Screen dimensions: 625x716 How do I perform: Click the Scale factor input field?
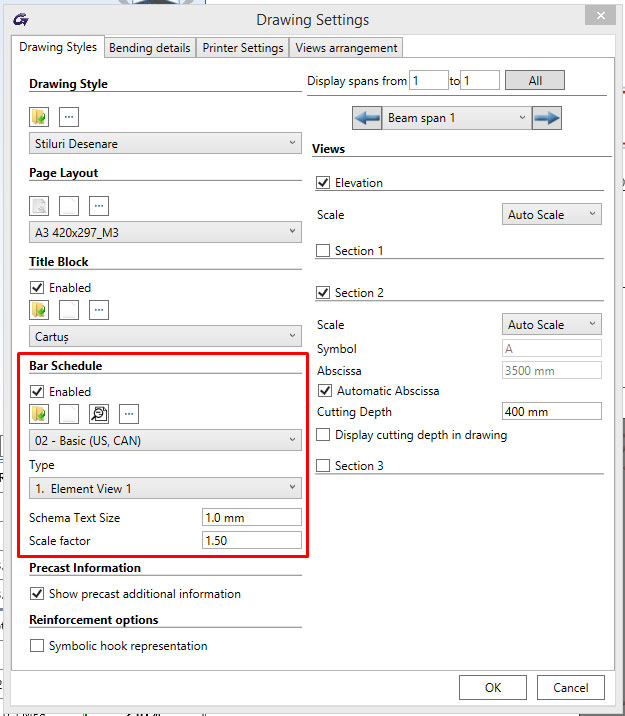click(251, 541)
